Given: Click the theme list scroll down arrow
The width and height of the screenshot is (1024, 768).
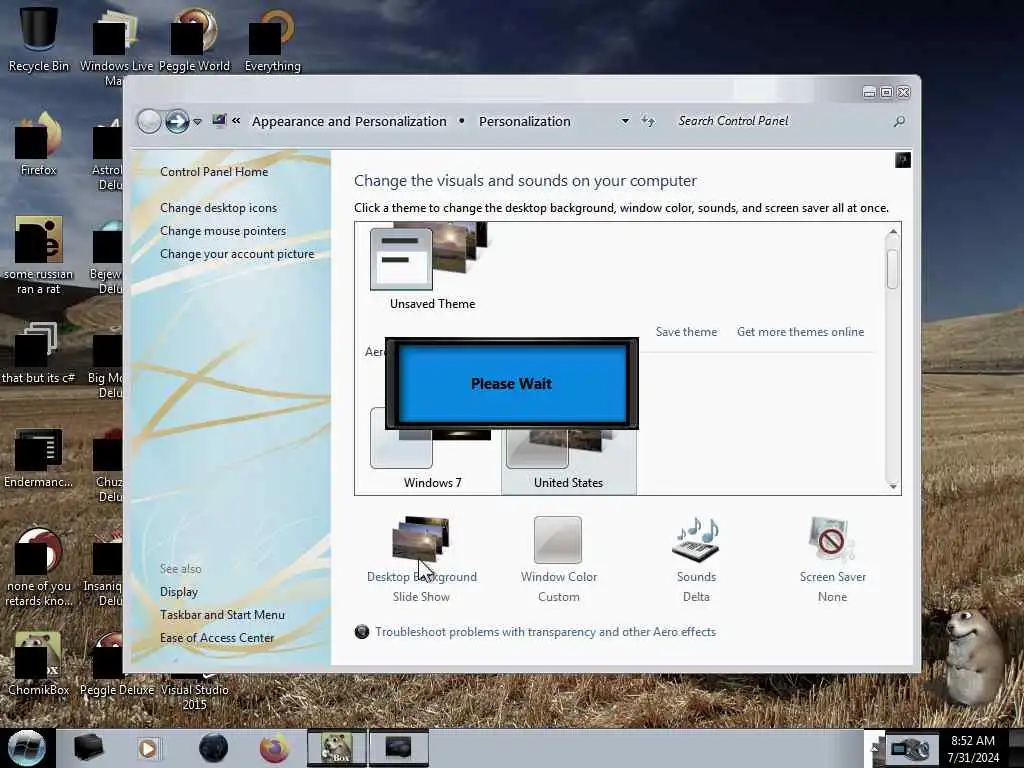Looking at the screenshot, I should pos(893,486).
